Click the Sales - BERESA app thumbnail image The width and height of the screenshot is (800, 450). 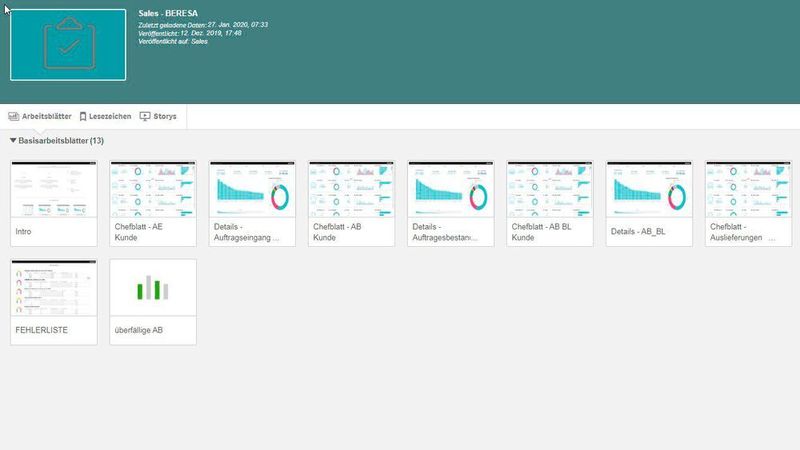(68, 45)
